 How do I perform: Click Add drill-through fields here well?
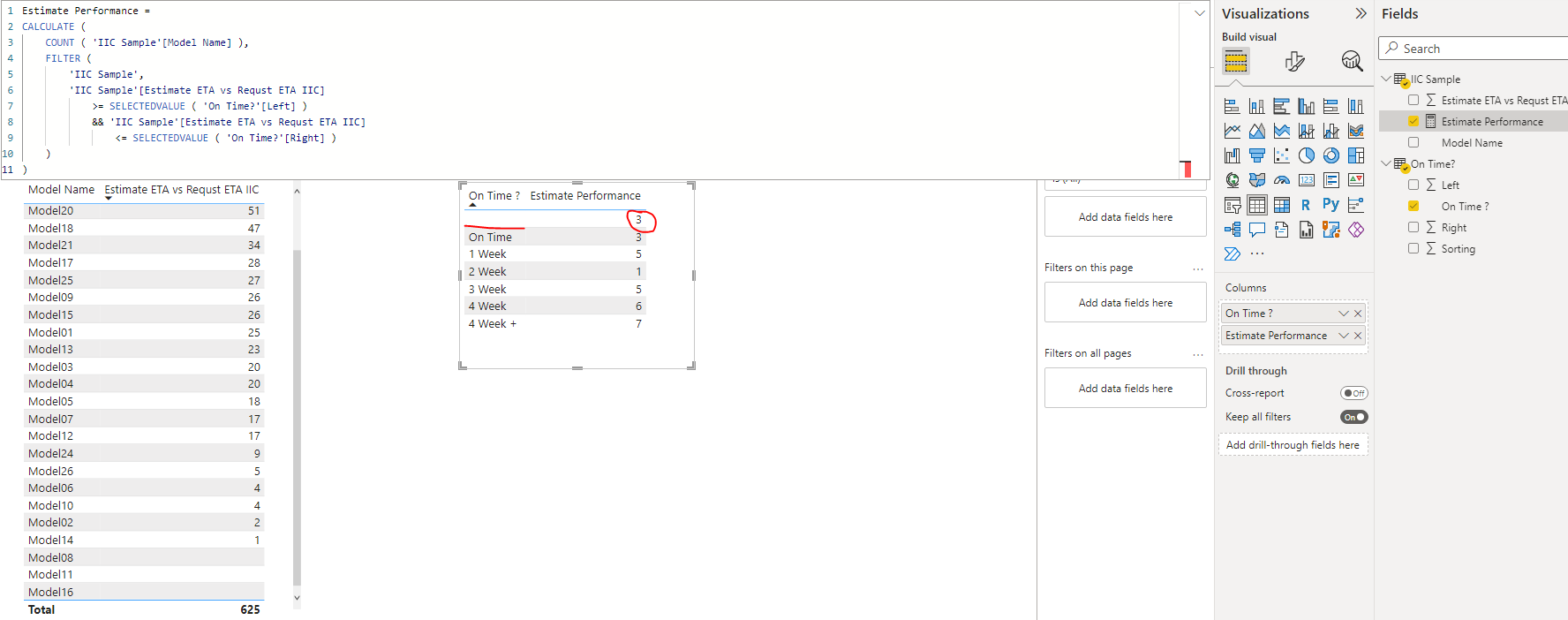[1293, 445]
